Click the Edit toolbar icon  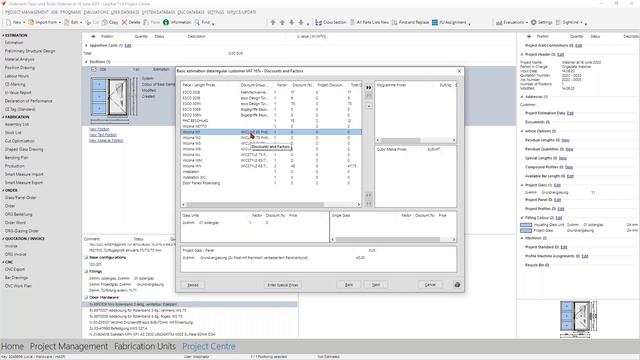[67, 22]
